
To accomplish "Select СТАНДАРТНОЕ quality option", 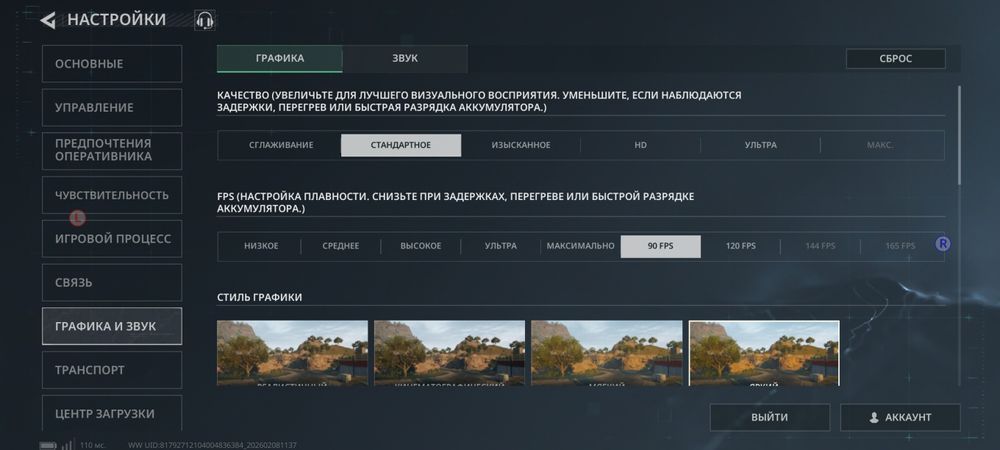I will (401, 145).
